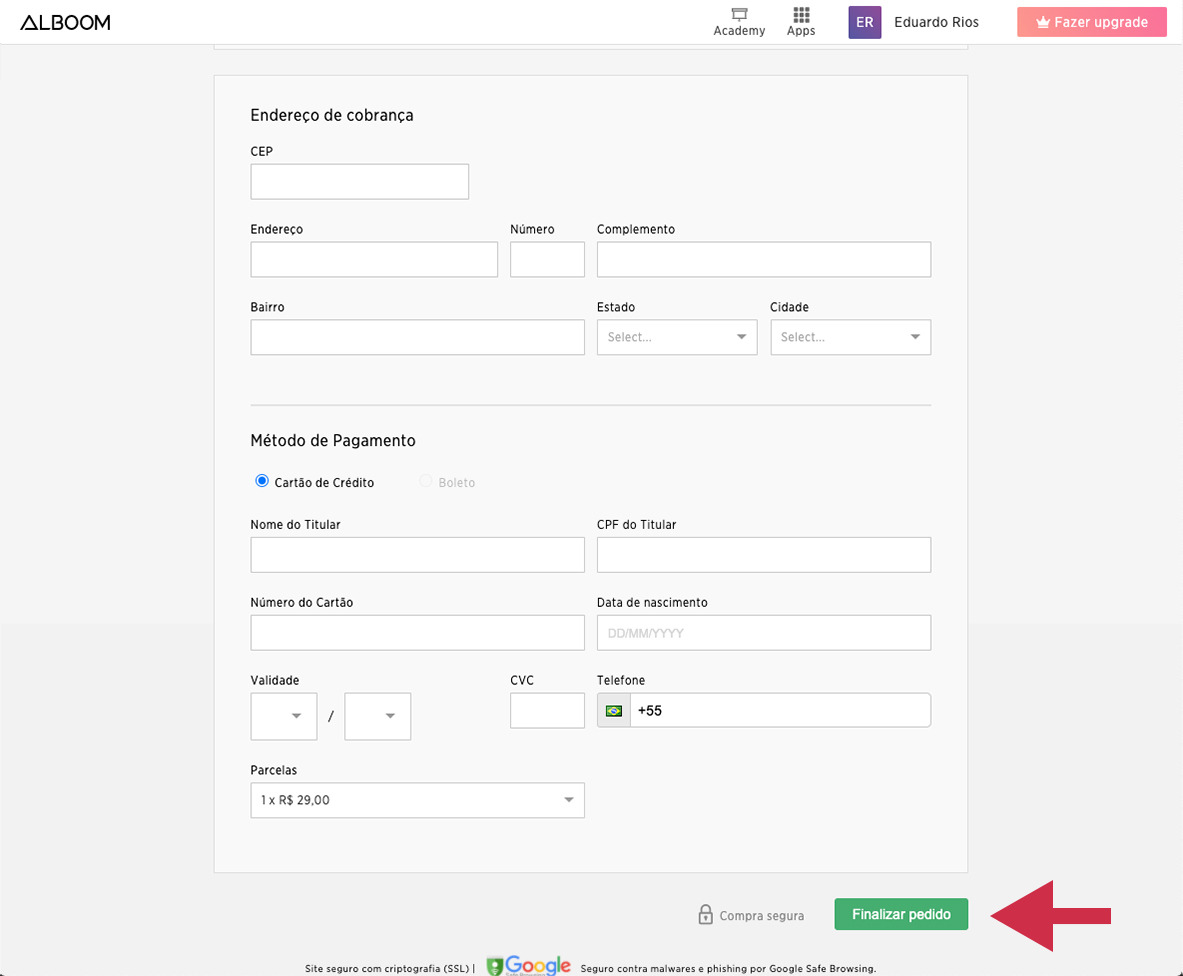Open the Validade year dropdown
This screenshot has width=1183, height=976.
[x=377, y=716]
